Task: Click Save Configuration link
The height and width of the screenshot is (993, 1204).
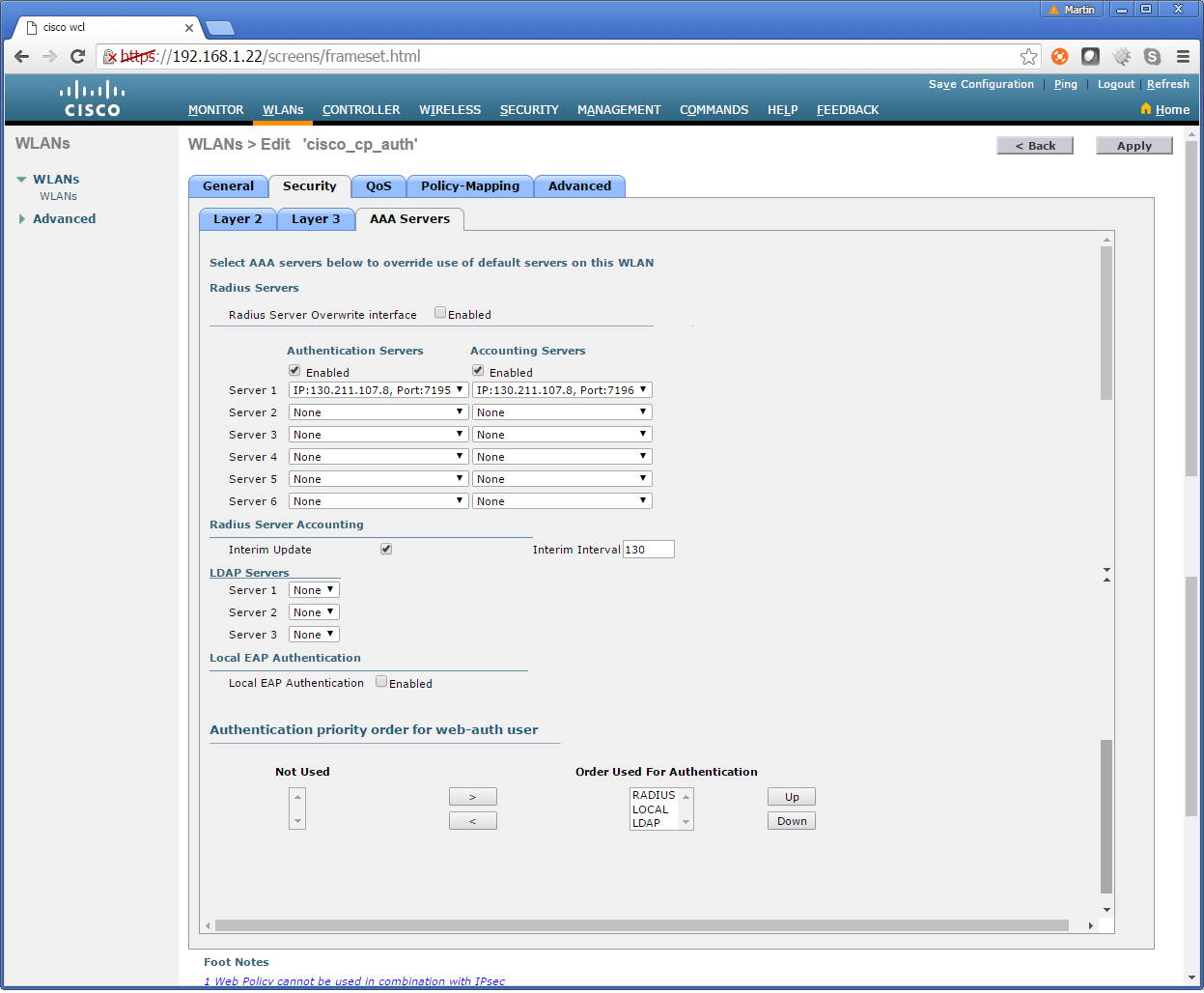Action: 981,84
